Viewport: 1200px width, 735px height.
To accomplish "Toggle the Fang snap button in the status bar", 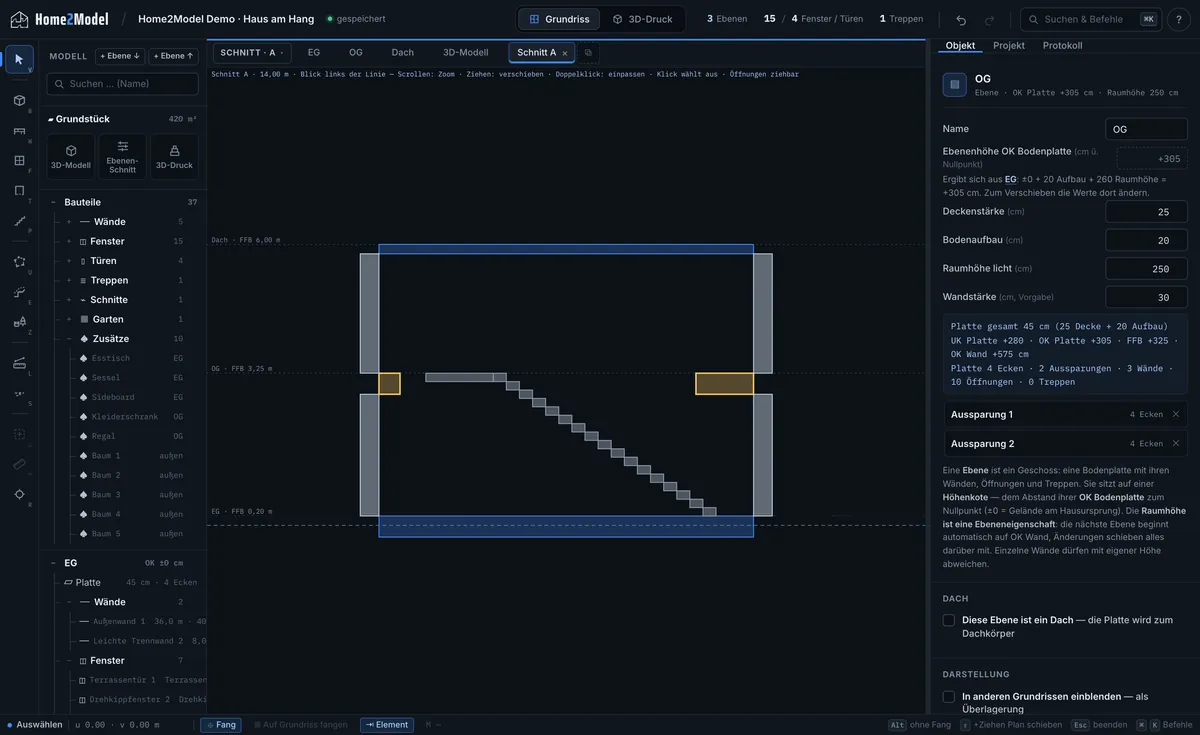I will pyautogui.click(x=221, y=725).
